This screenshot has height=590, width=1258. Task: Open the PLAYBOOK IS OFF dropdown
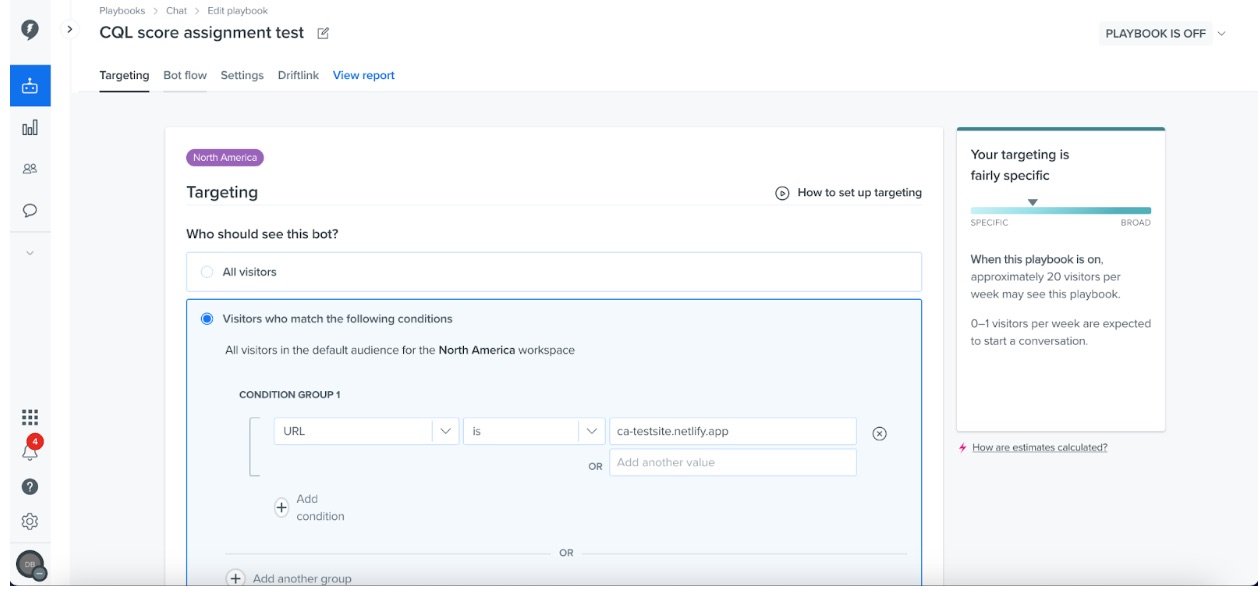coord(1165,34)
